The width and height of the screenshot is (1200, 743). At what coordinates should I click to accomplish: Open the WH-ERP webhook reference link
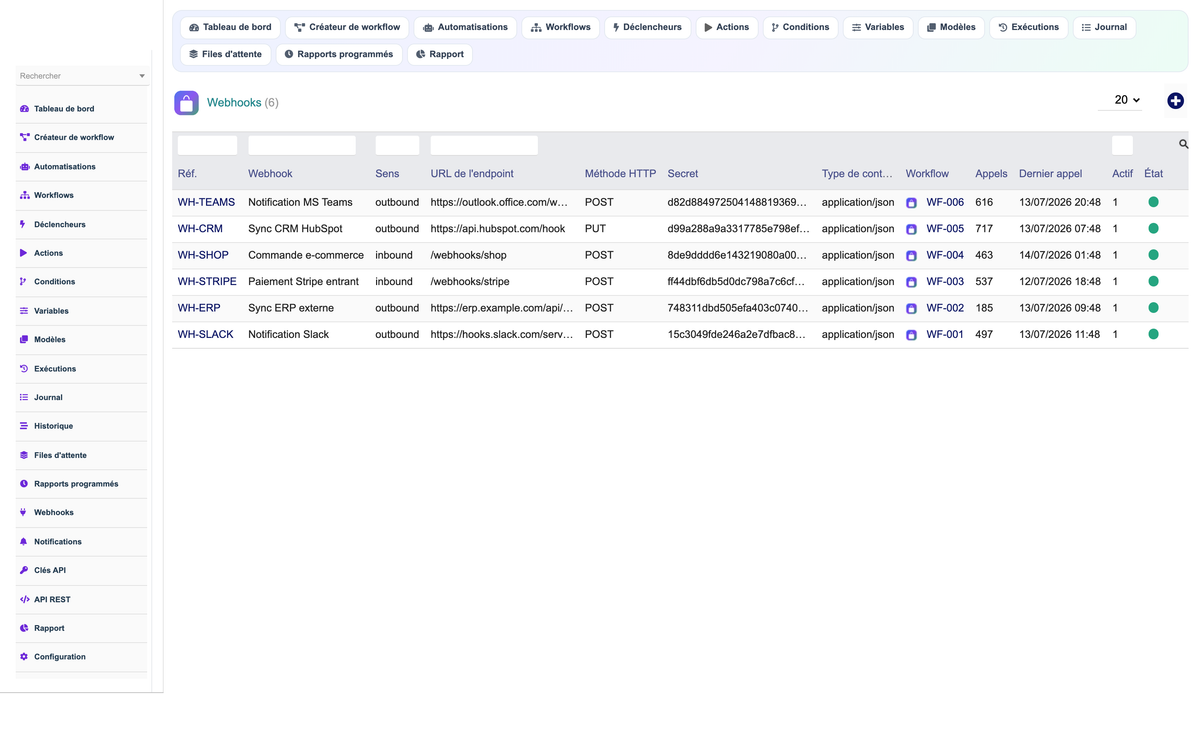(199, 308)
